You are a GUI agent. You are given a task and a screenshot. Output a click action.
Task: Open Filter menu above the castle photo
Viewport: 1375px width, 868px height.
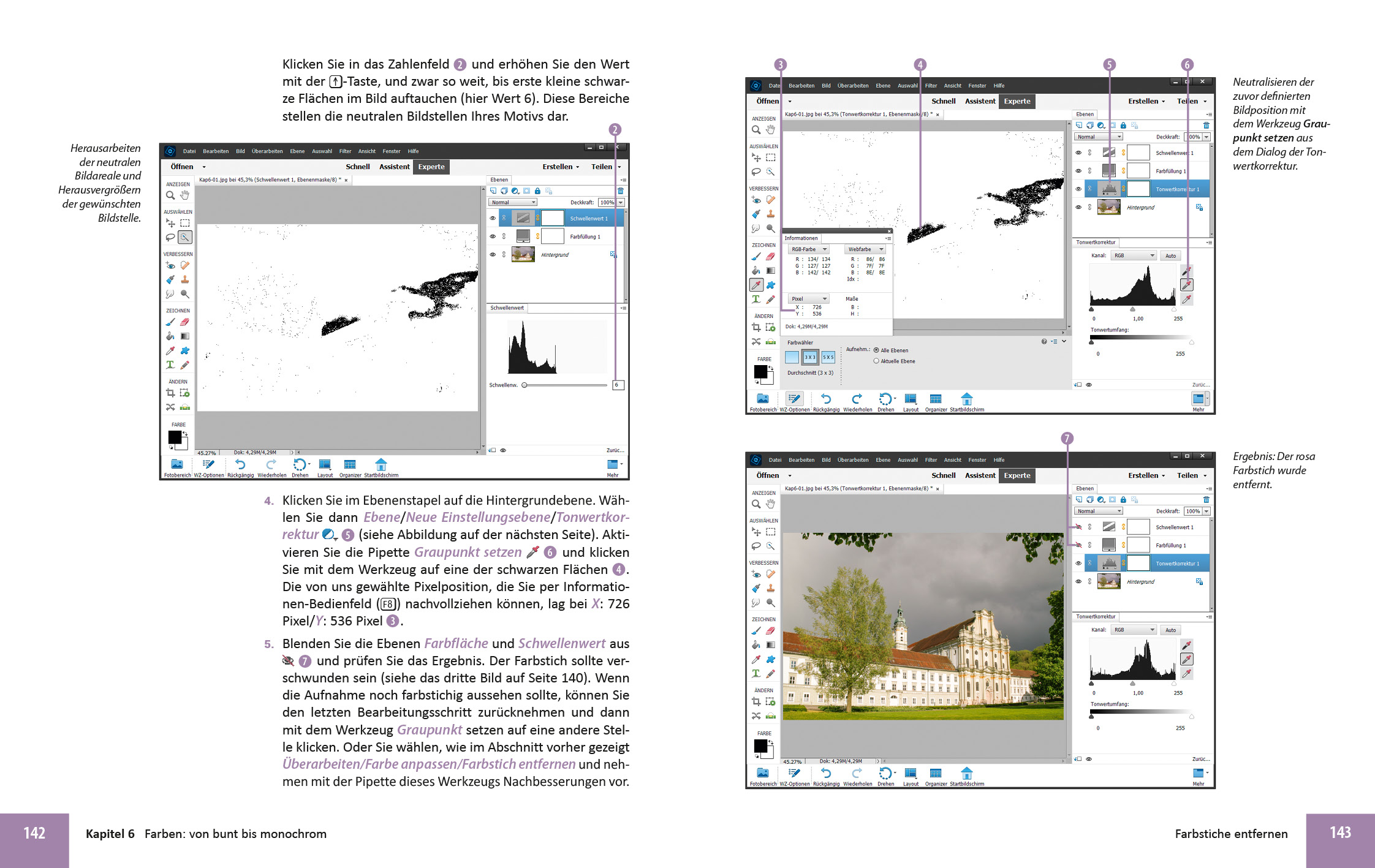(x=931, y=460)
